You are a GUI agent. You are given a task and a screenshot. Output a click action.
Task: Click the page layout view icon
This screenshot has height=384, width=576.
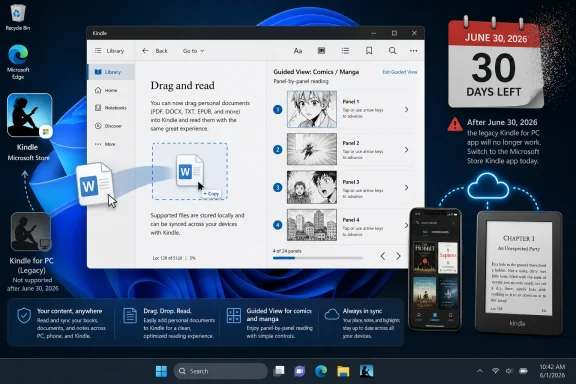click(x=321, y=51)
